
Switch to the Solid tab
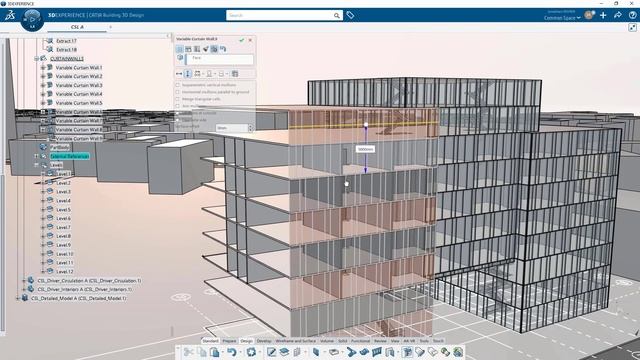(342, 341)
